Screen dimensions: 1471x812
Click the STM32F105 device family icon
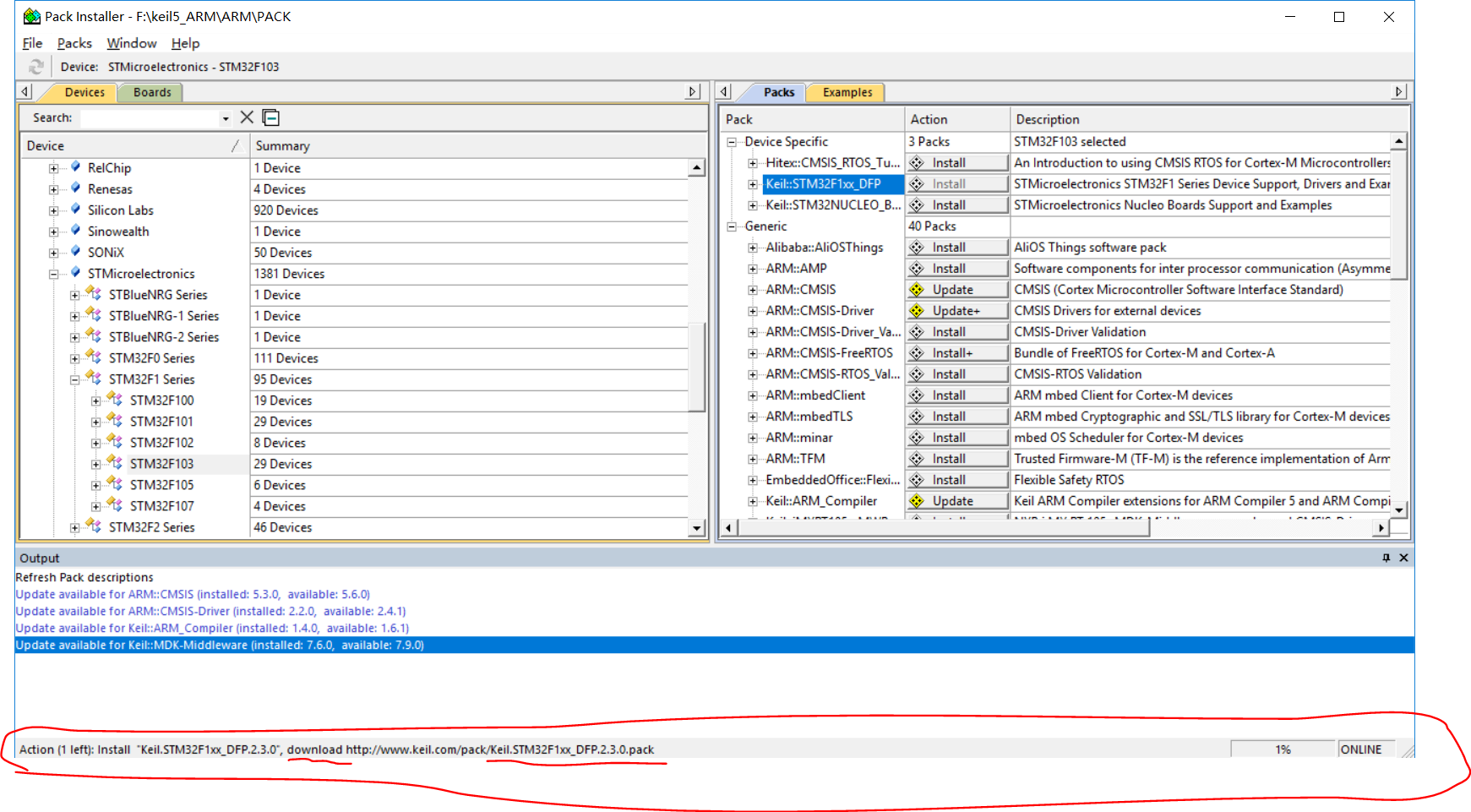click(115, 484)
